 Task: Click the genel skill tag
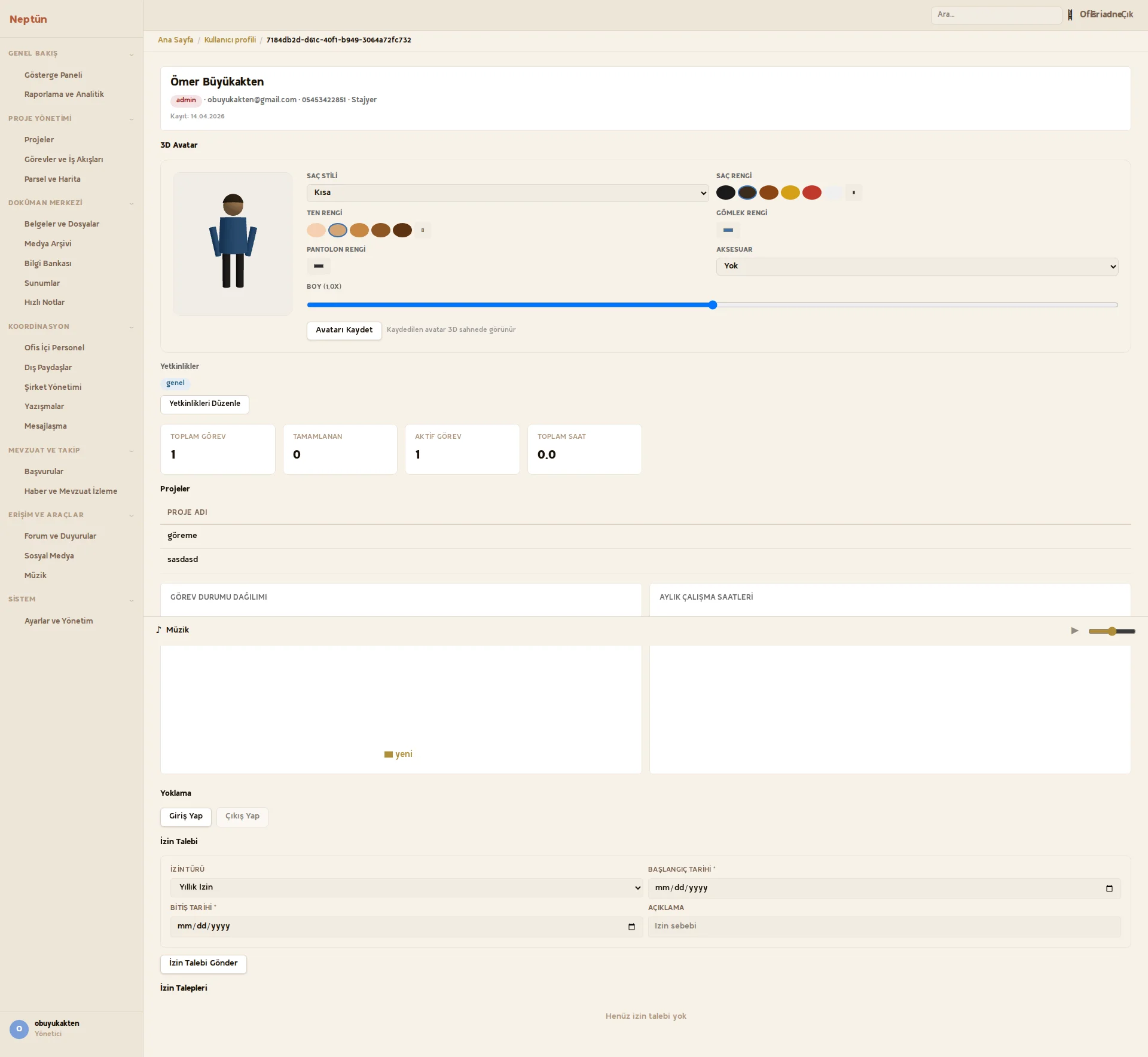coord(175,384)
